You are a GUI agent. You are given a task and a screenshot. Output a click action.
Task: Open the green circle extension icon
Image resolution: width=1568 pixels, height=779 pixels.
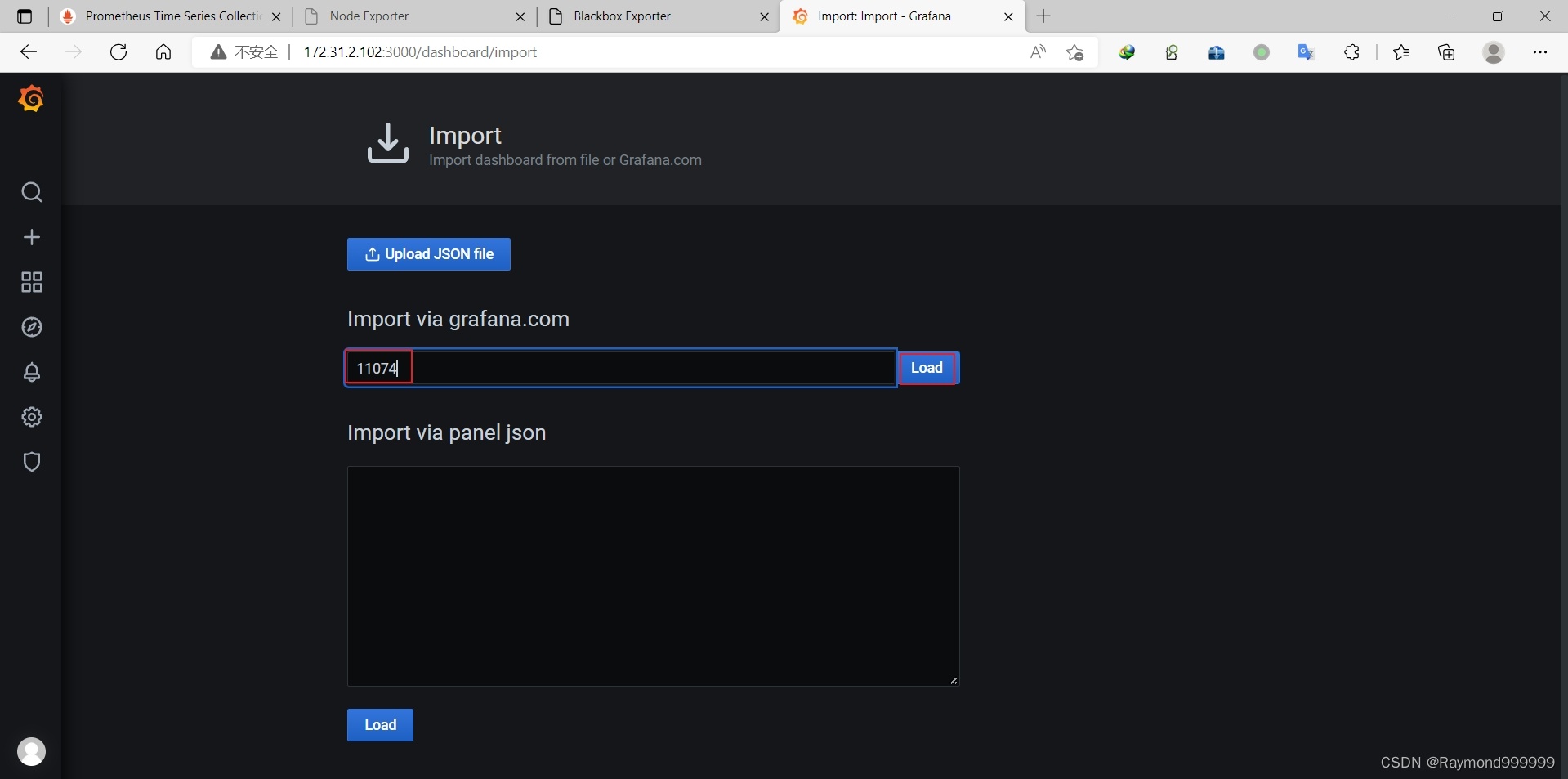click(1262, 52)
